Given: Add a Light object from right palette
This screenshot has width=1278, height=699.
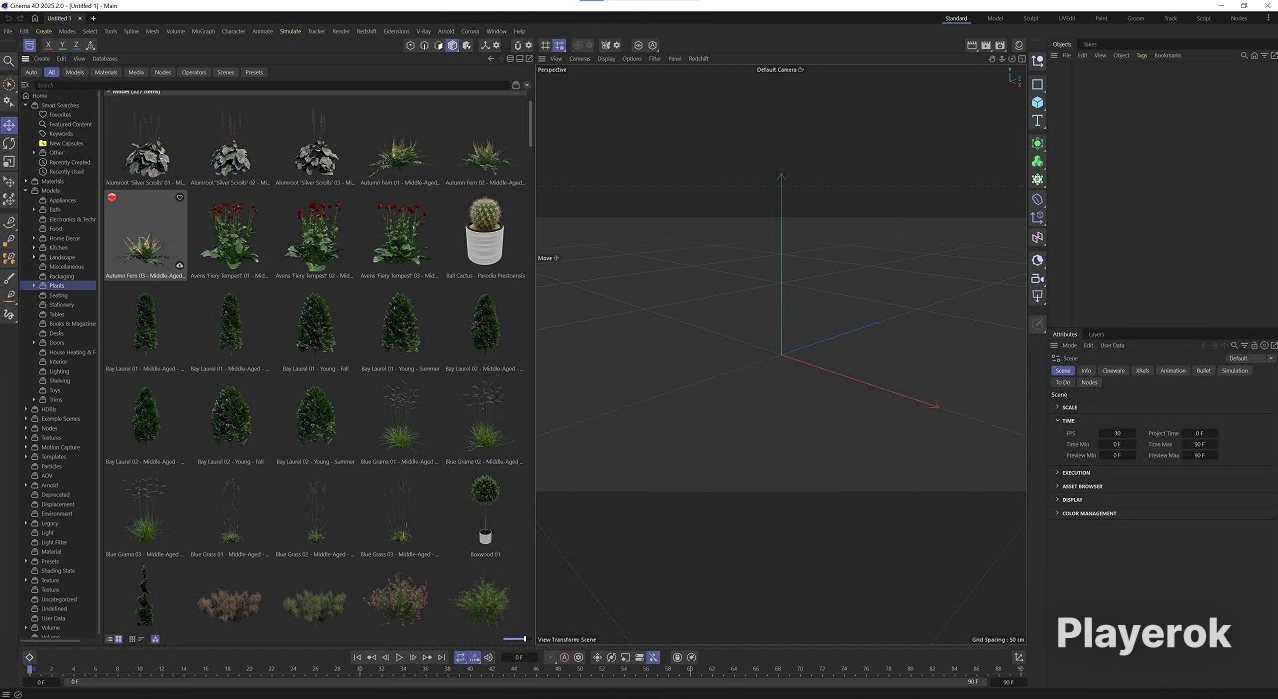Looking at the screenshot, I should (x=1038, y=296).
